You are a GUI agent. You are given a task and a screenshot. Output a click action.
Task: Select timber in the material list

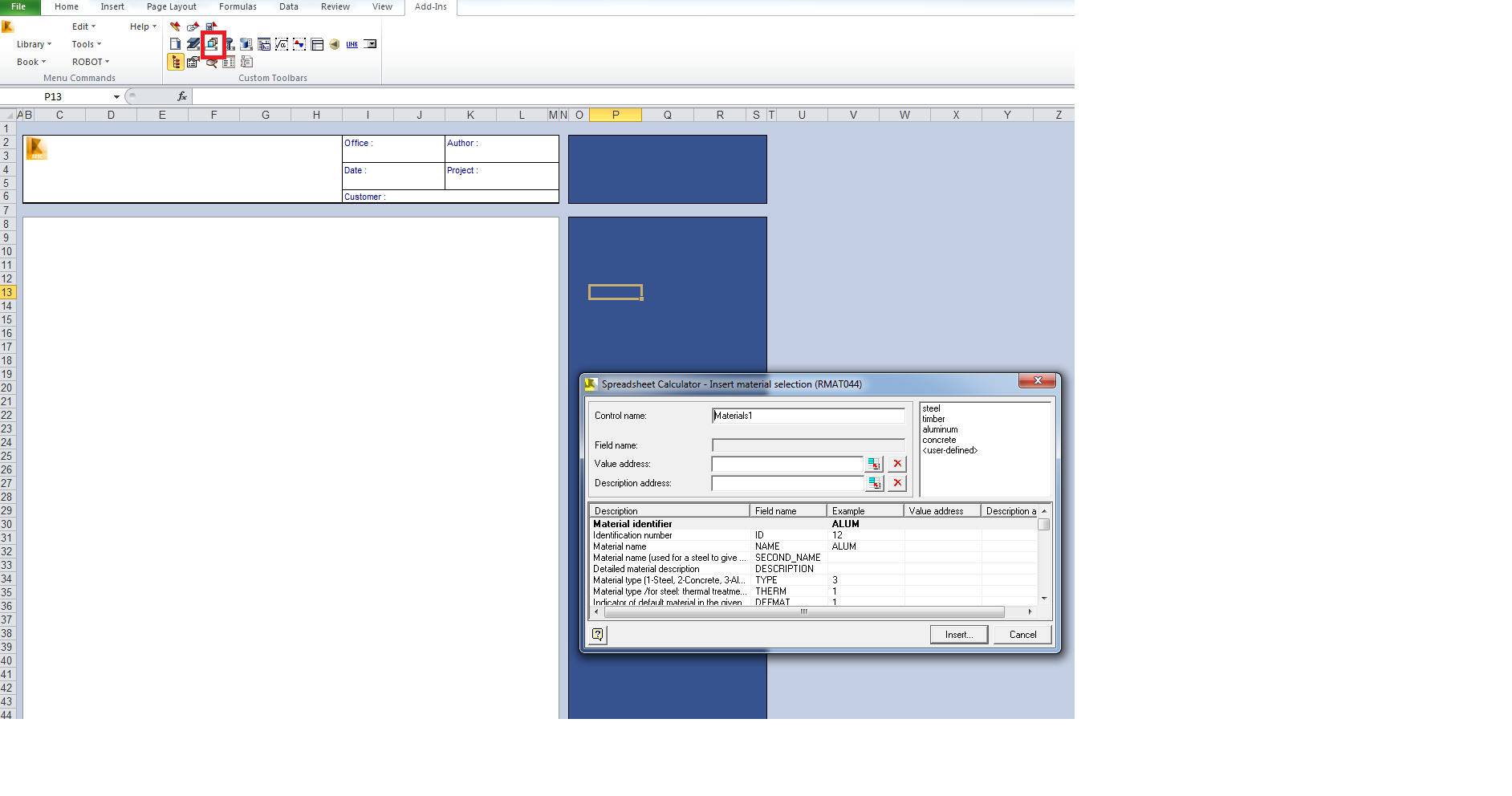point(933,419)
